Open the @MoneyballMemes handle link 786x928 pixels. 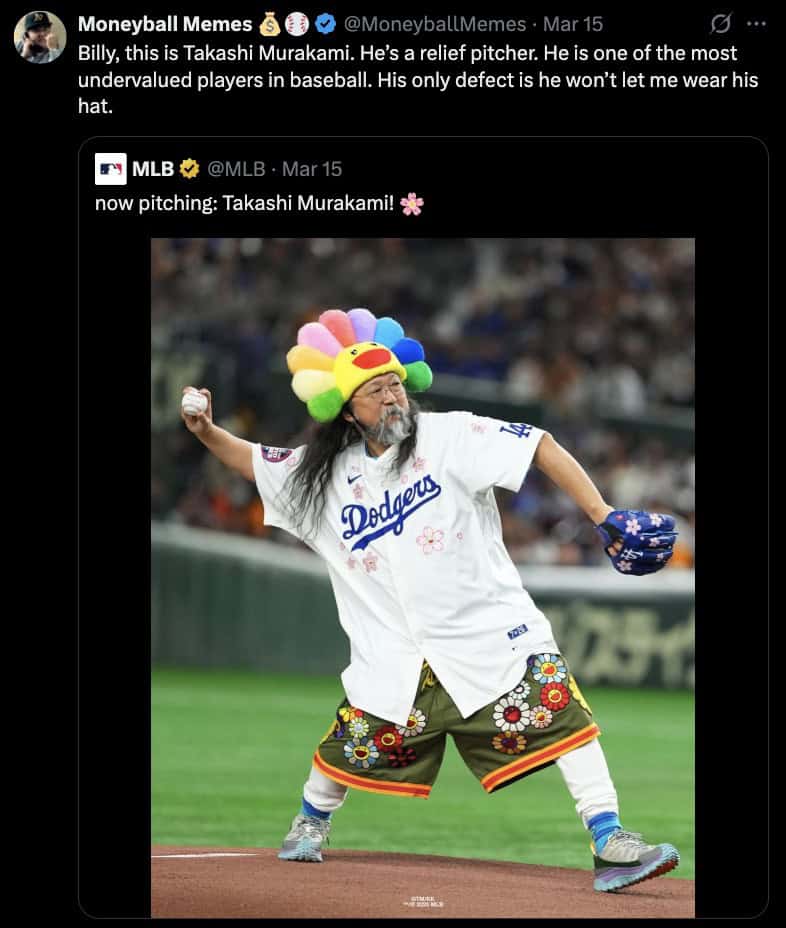click(434, 24)
